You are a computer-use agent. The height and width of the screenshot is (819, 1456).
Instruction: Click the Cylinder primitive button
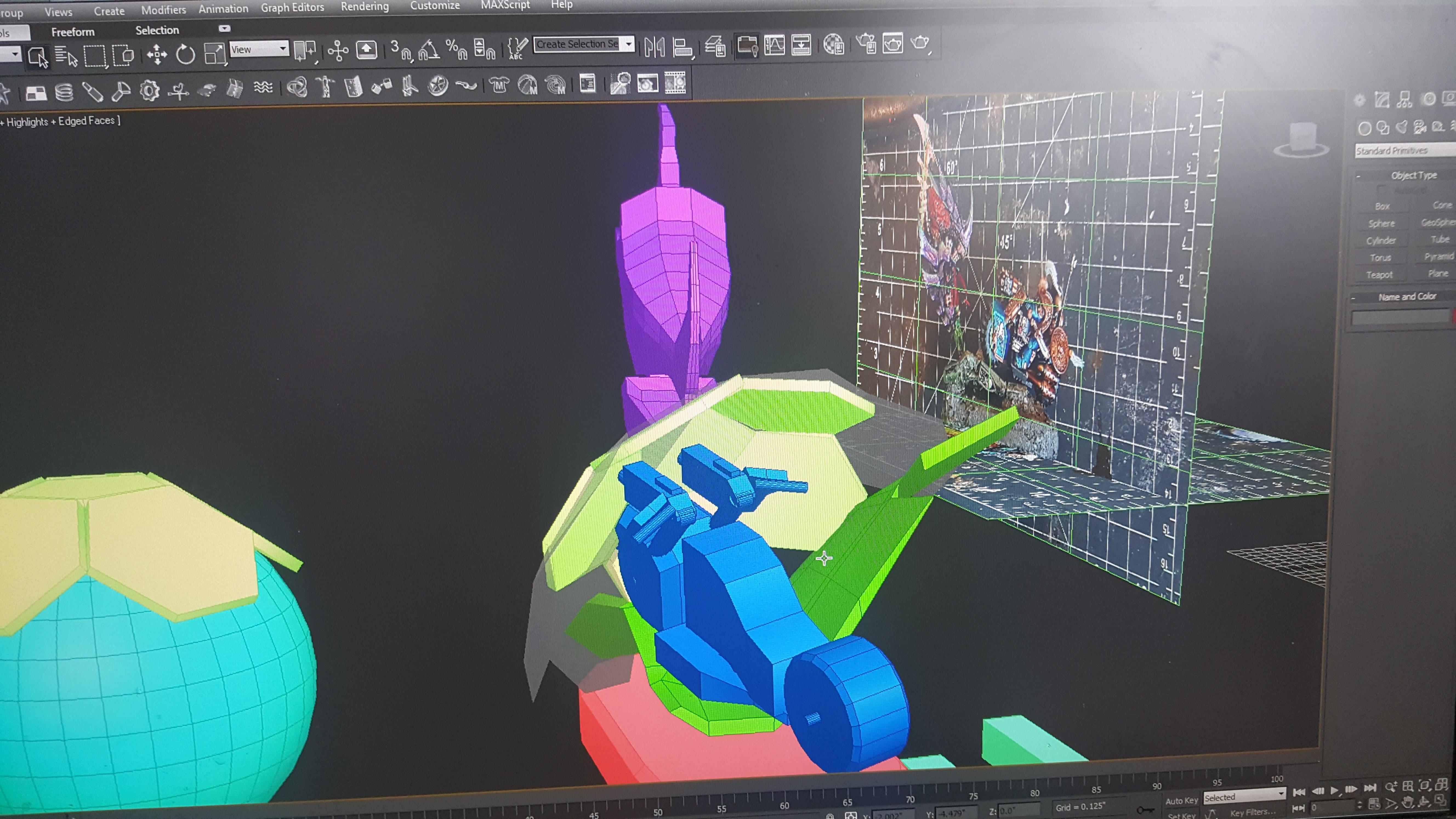tap(1381, 241)
